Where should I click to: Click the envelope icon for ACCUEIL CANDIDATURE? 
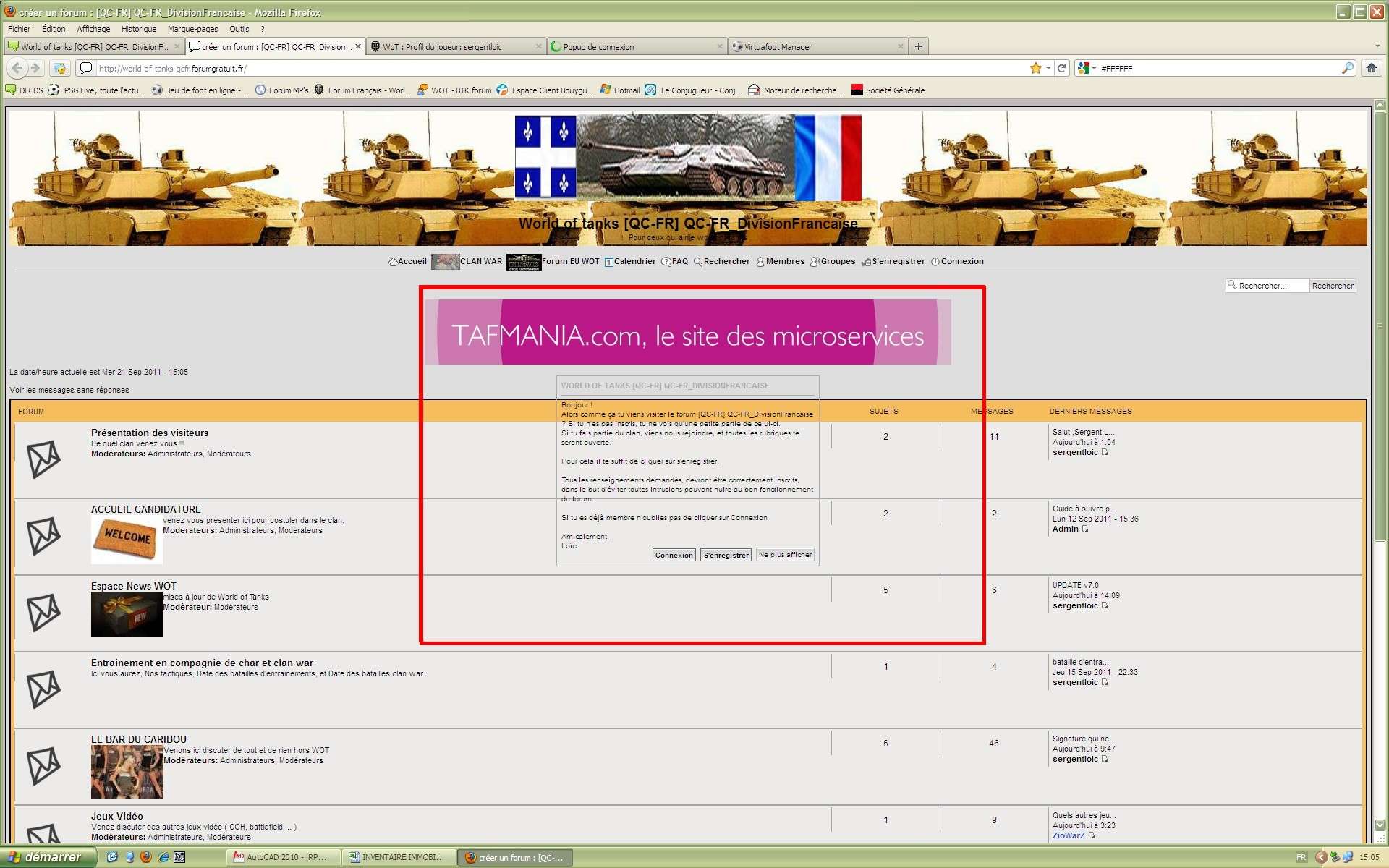43,536
